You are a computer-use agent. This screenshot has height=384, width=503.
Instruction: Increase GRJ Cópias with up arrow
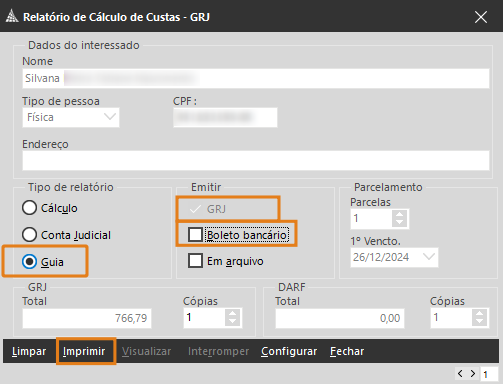click(232, 313)
